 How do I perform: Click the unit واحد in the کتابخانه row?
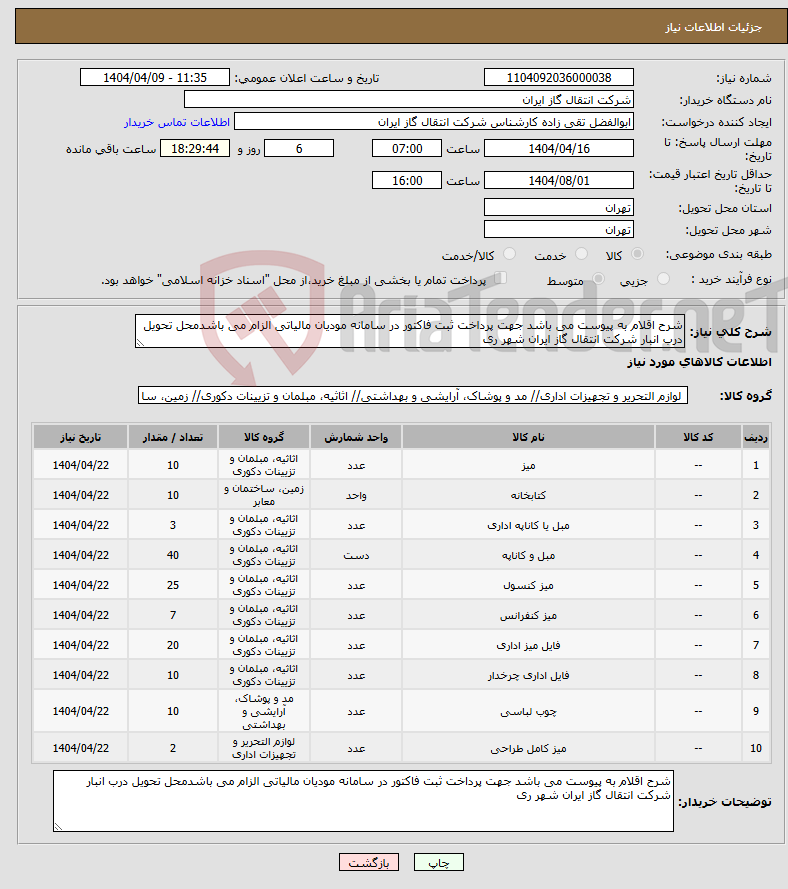[356, 495]
